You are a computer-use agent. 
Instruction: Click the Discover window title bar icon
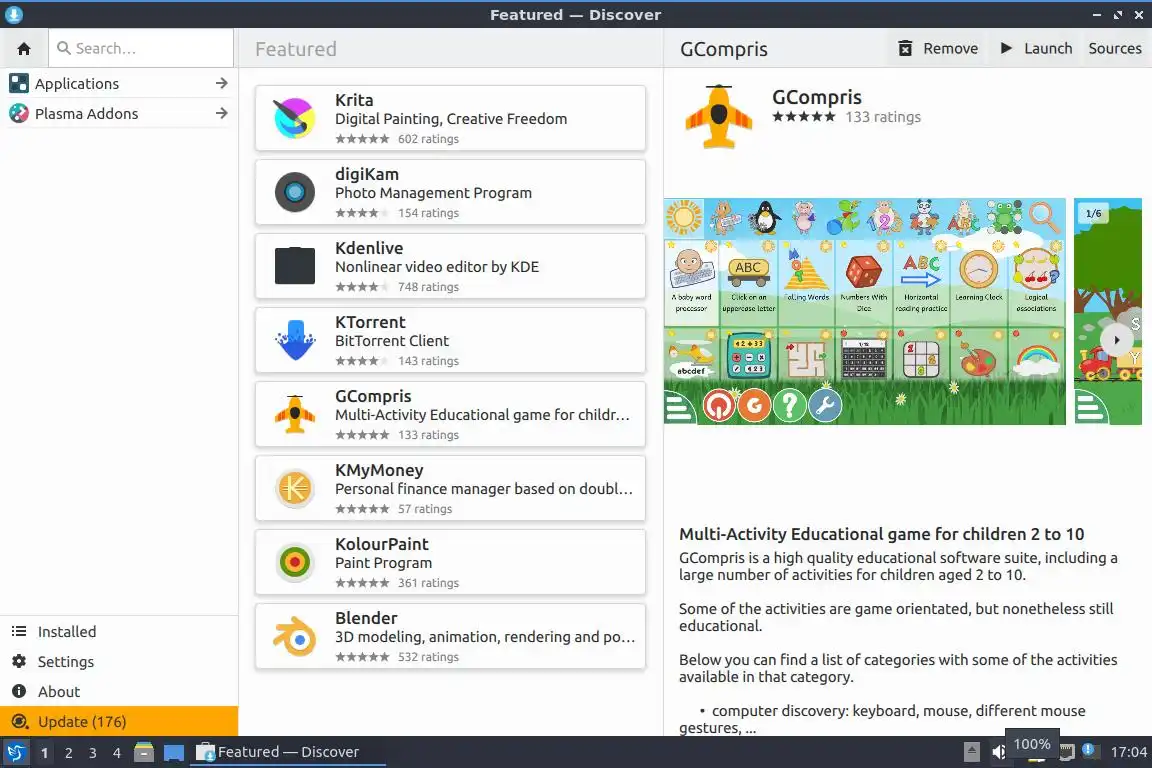13,14
